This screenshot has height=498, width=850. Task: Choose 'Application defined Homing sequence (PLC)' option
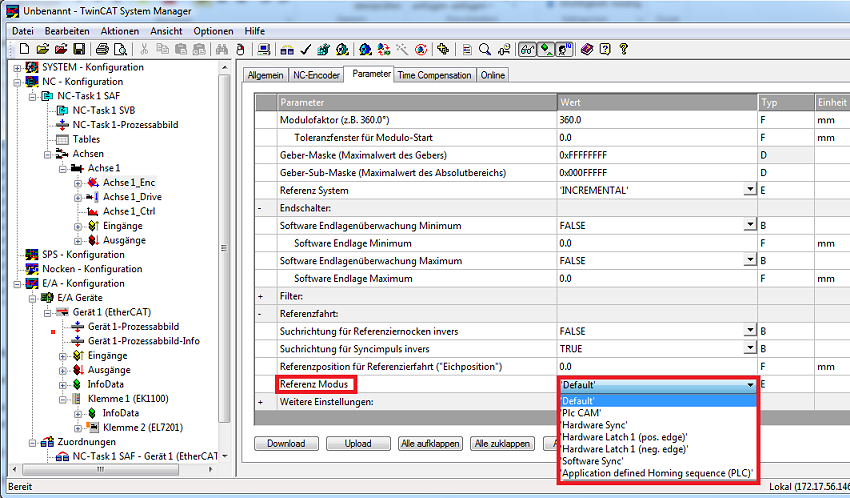point(658,473)
